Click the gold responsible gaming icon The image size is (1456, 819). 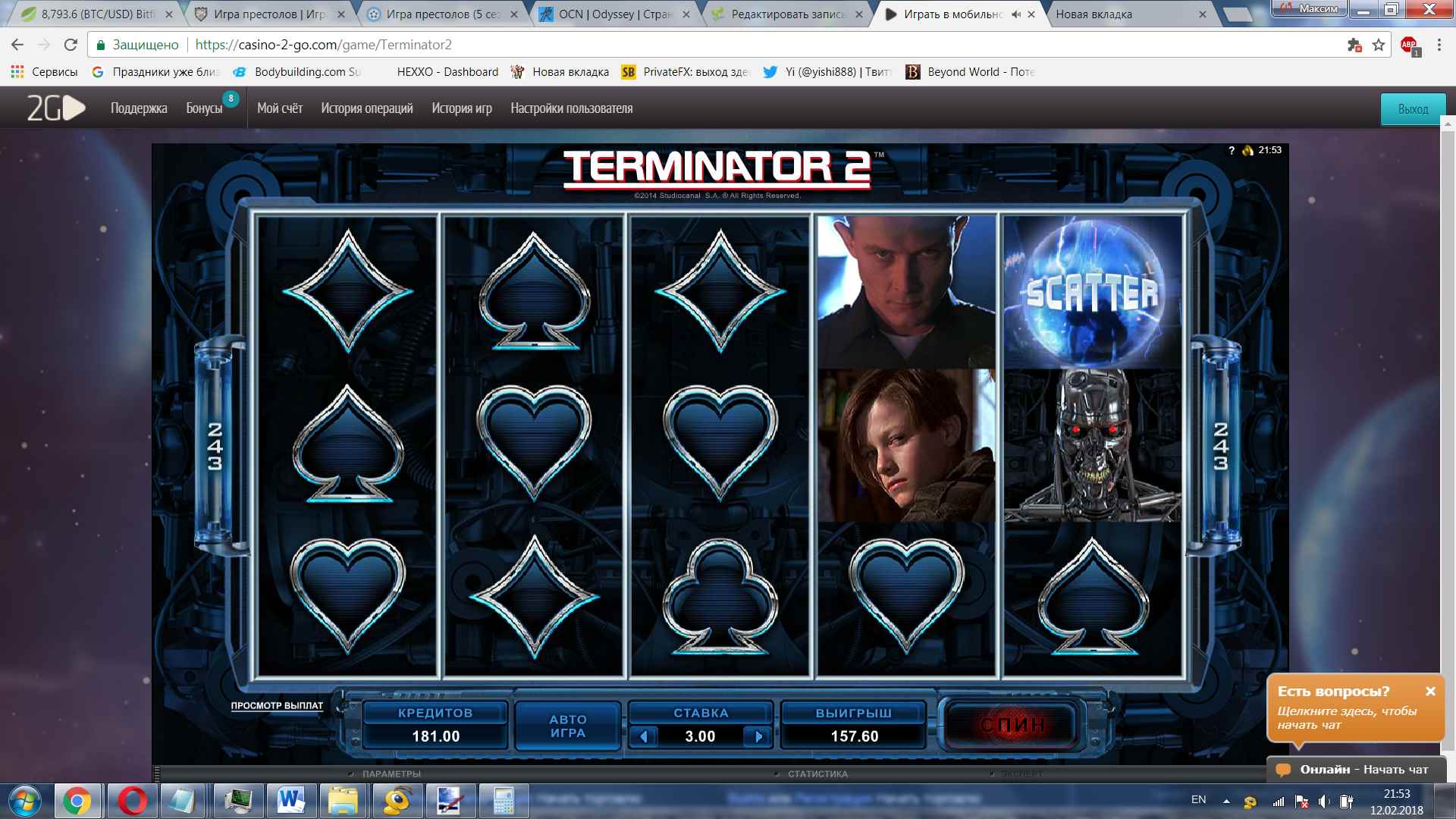click(1247, 150)
